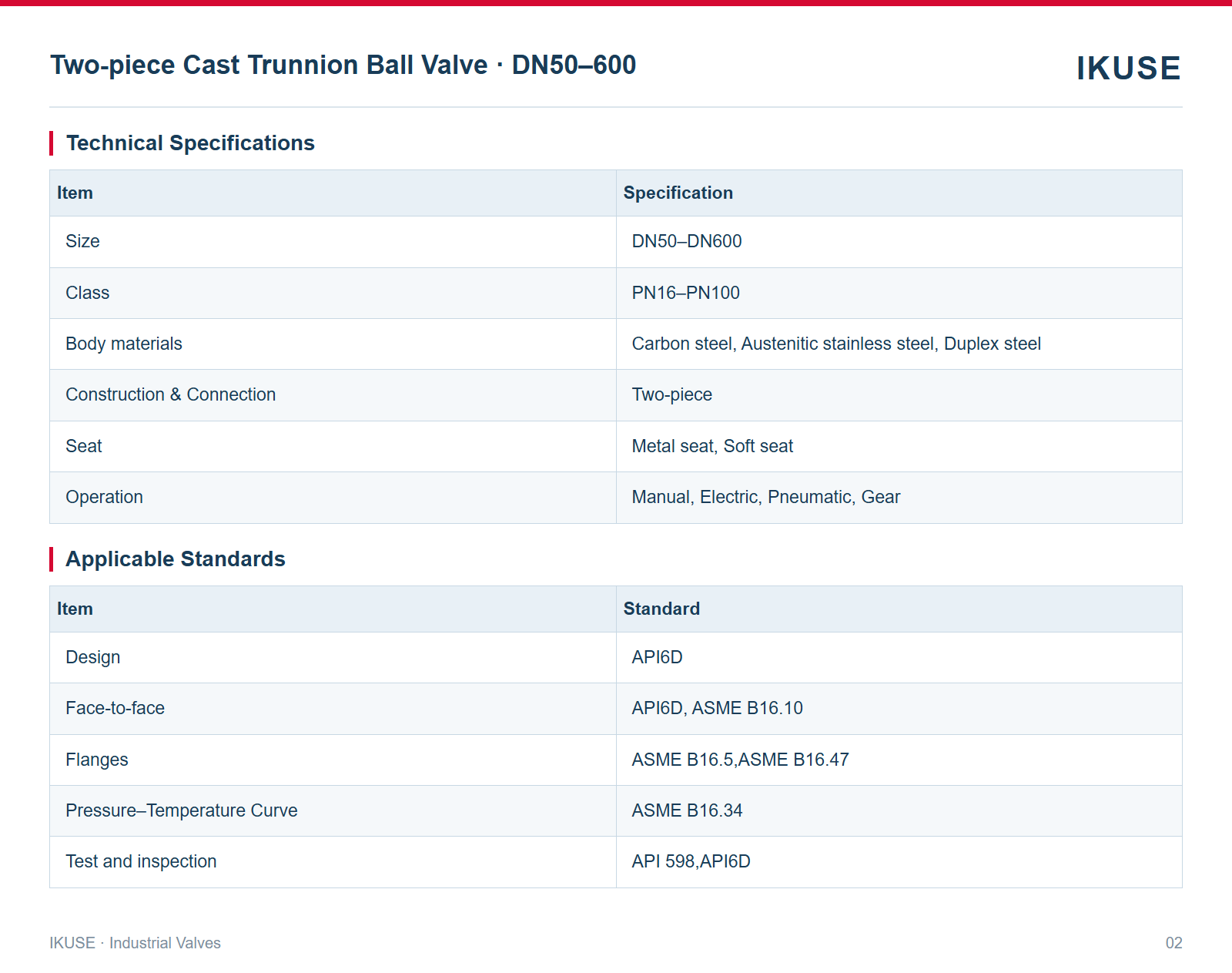This screenshot has width=1232, height=973.
Task: Select 'API6D, ASME B16.10' value
Action: point(717,709)
